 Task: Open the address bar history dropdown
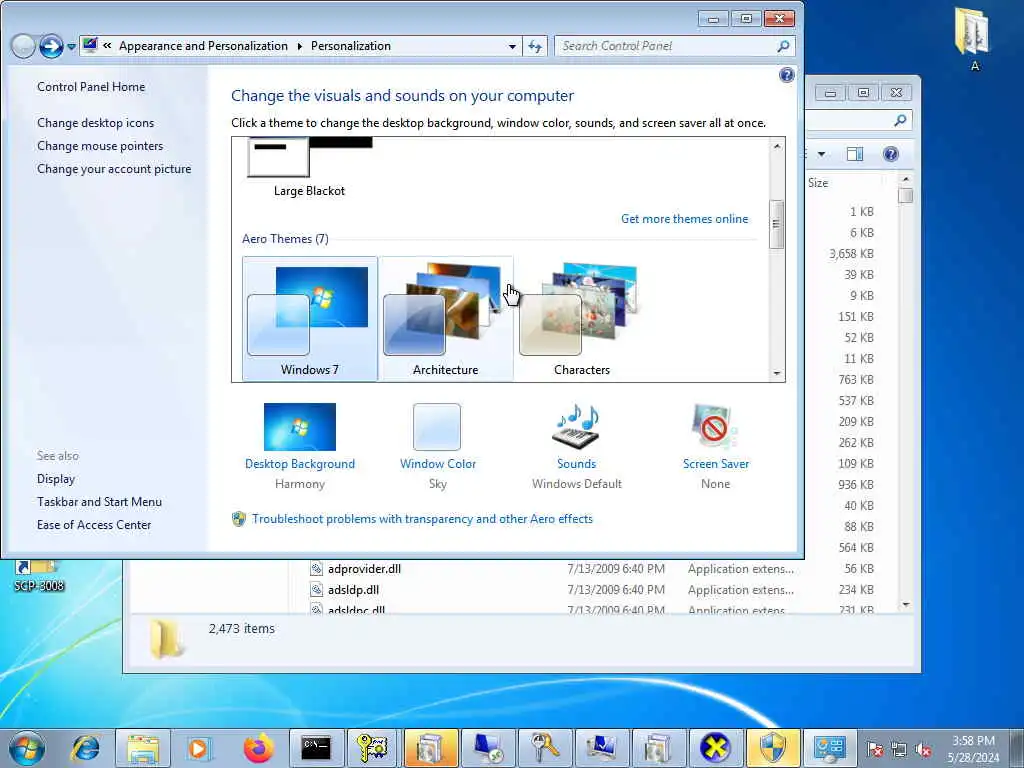[x=512, y=46]
